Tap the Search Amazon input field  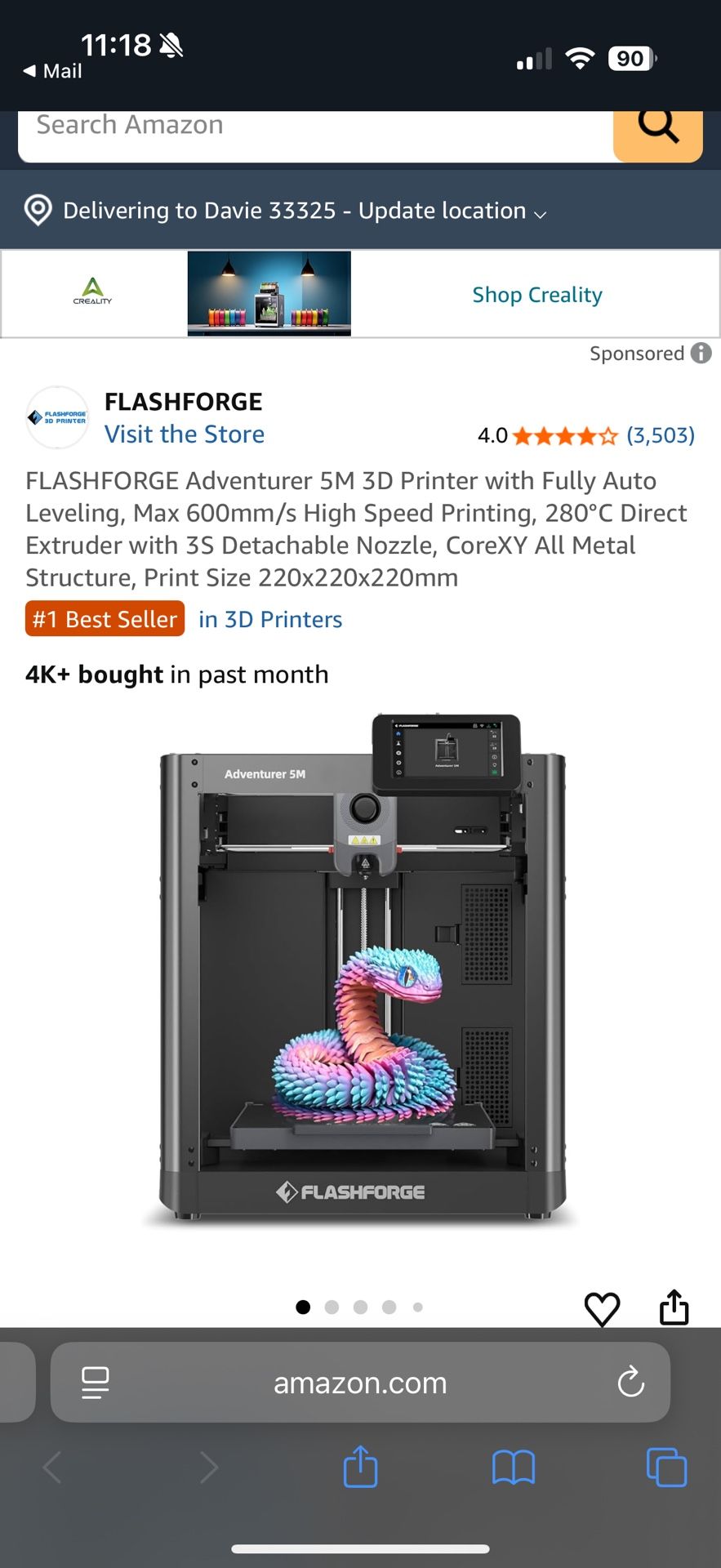point(315,131)
